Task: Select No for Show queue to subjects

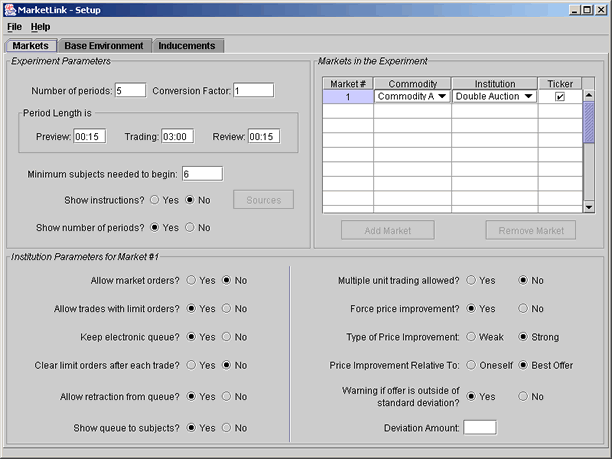Action: coord(226,428)
